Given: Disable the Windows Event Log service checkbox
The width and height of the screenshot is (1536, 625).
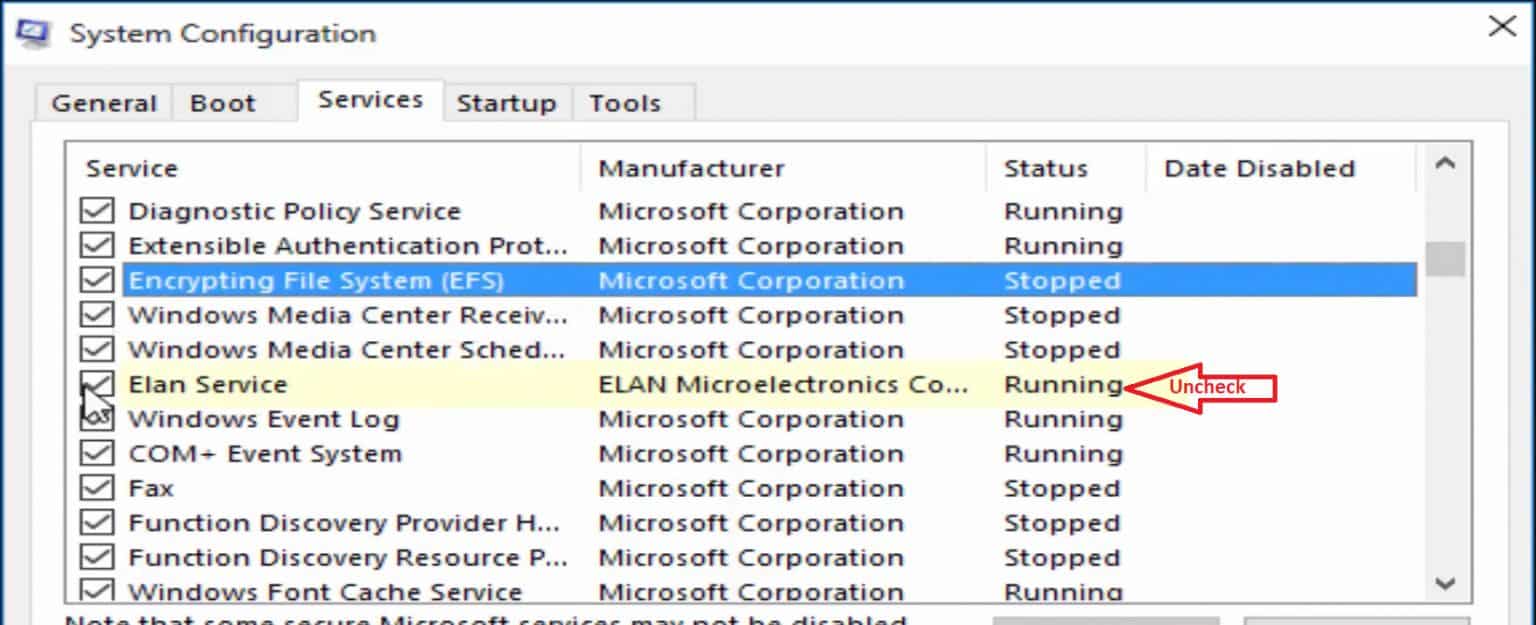Looking at the screenshot, I should (96, 419).
